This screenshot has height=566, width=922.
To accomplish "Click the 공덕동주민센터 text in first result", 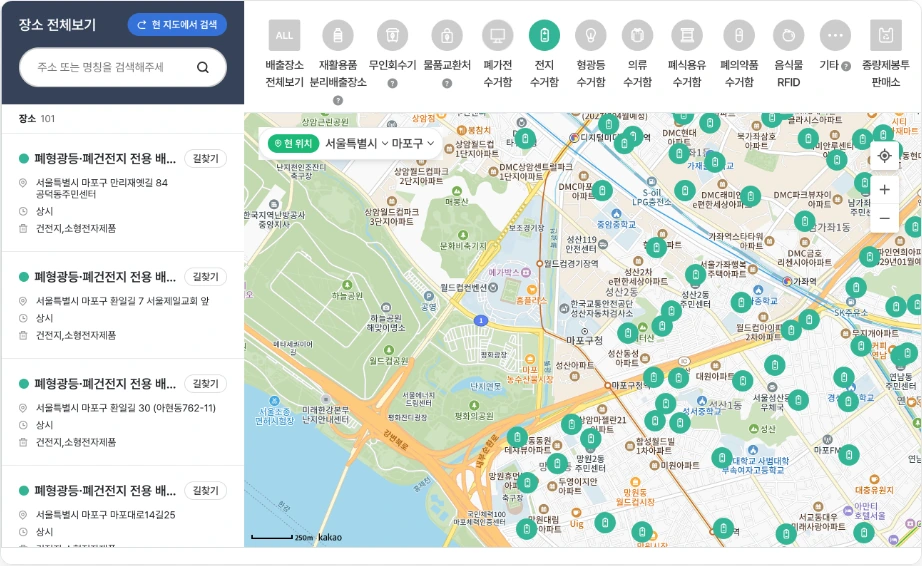I will point(66,194).
